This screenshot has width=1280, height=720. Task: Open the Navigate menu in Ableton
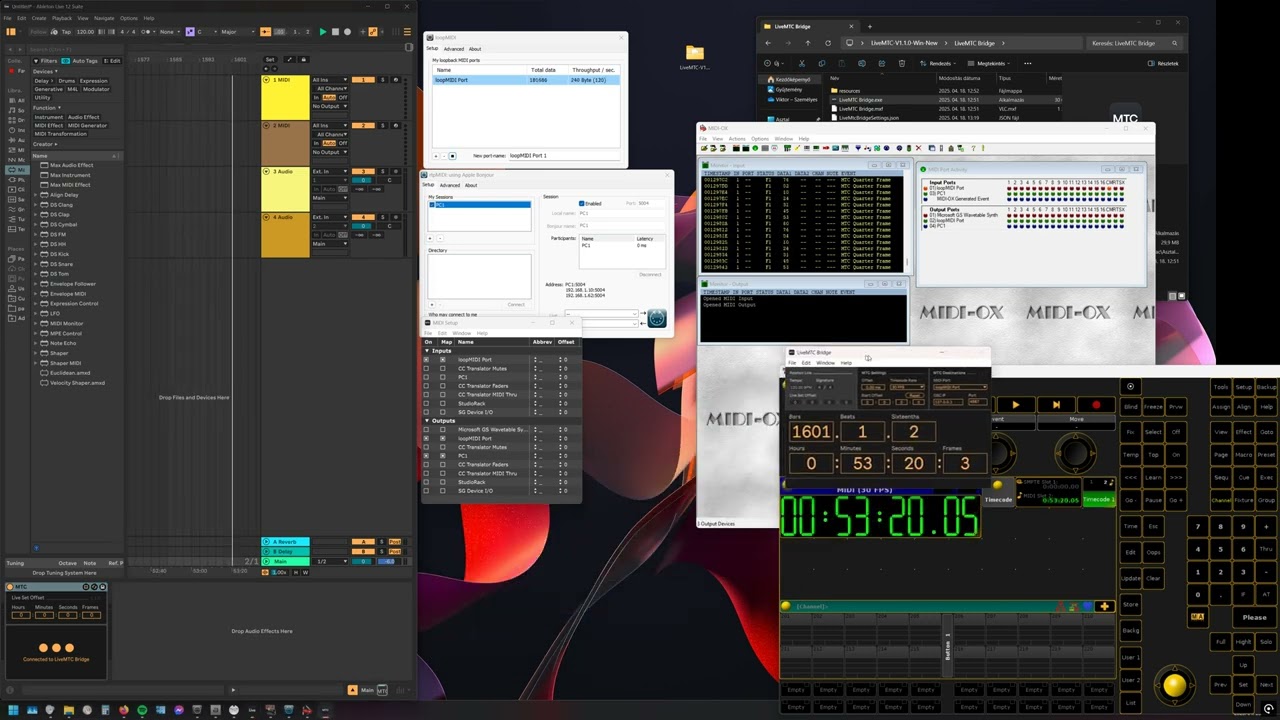(x=104, y=18)
